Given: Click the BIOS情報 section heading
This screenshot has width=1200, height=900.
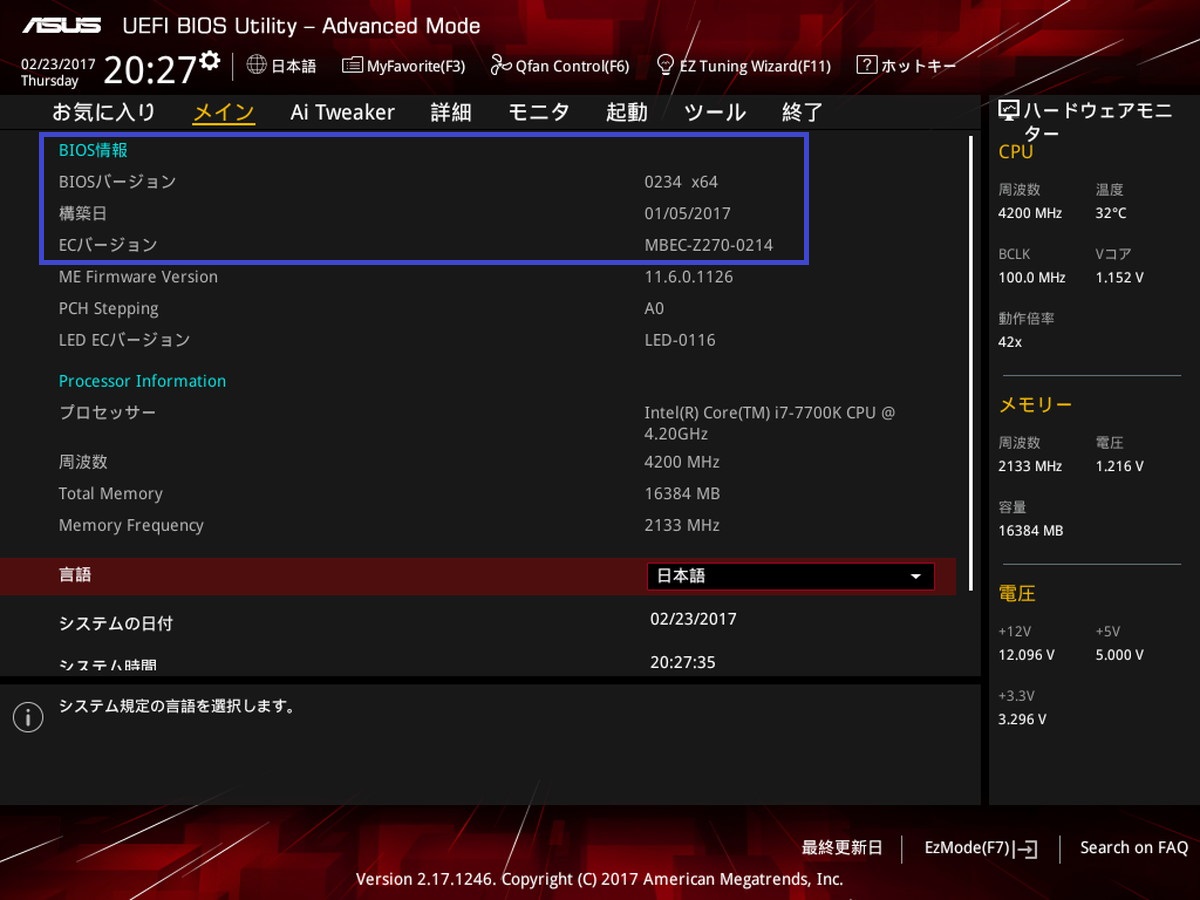Looking at the screenshot, I should pos(93,150).
